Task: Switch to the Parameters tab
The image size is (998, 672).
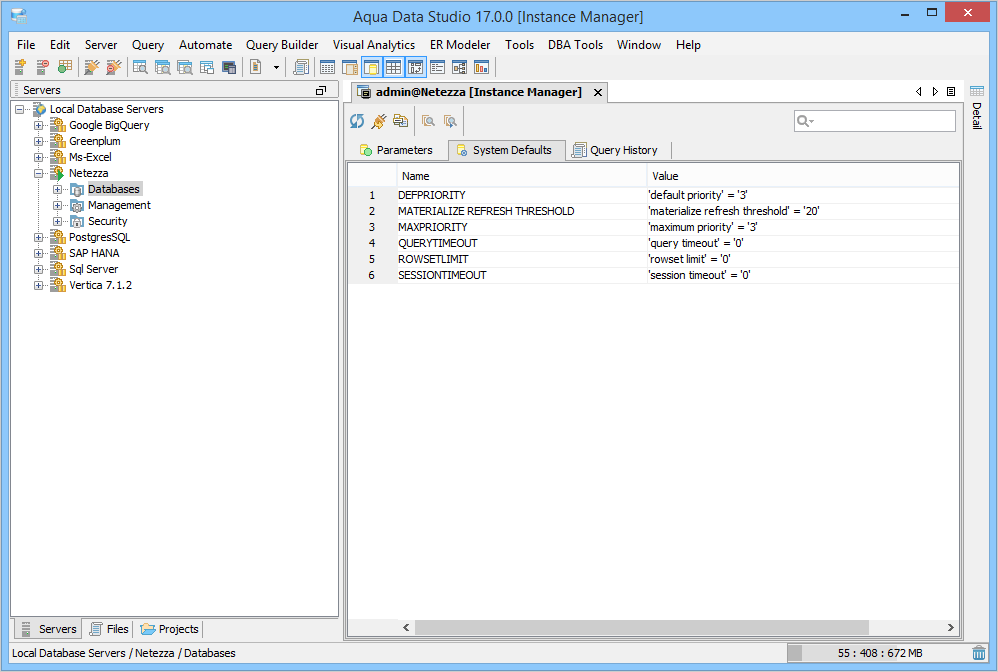Action: [x=397, y=150]
